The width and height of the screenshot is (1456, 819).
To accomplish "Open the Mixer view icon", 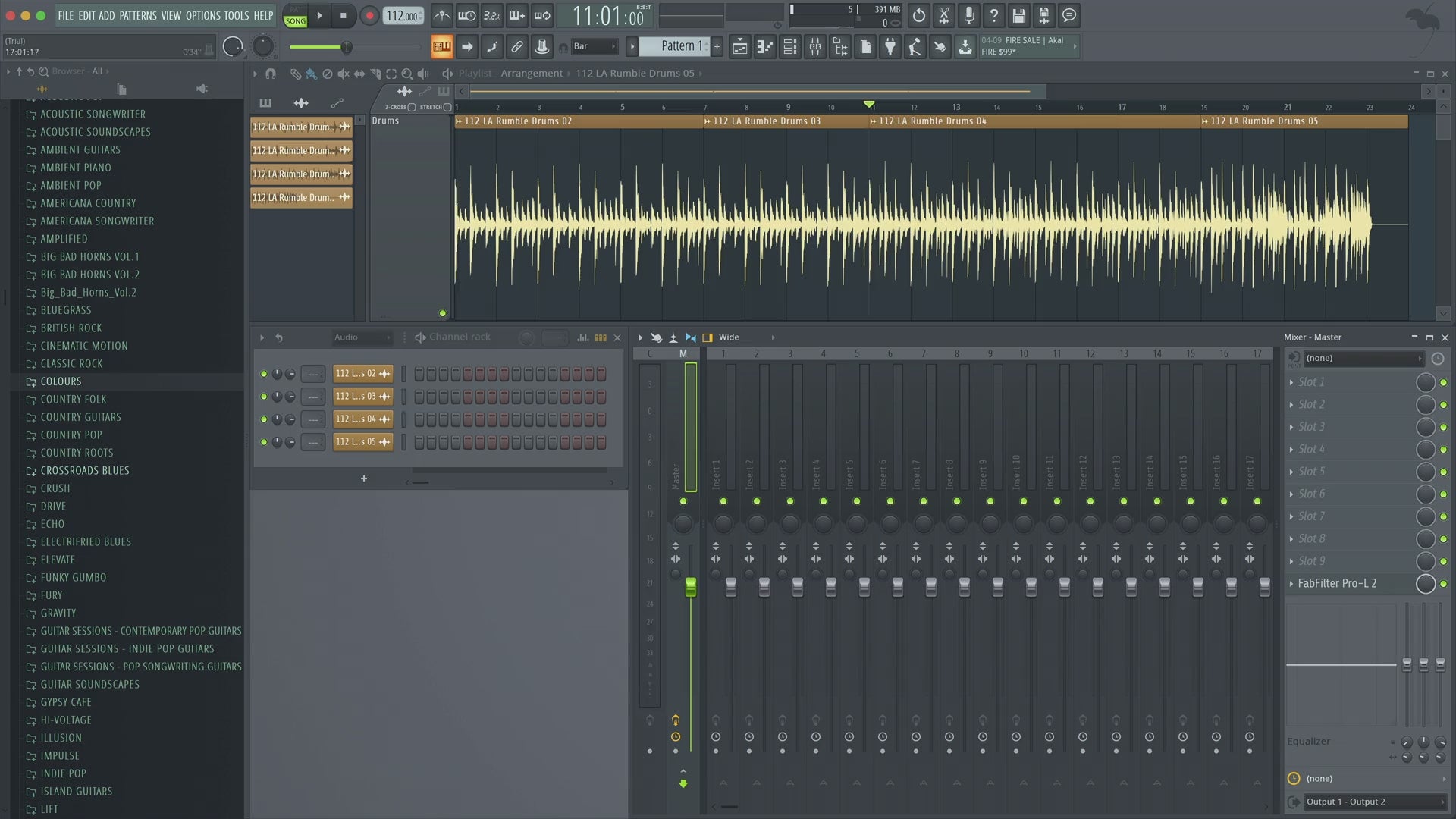I will (x=815, y=47).
